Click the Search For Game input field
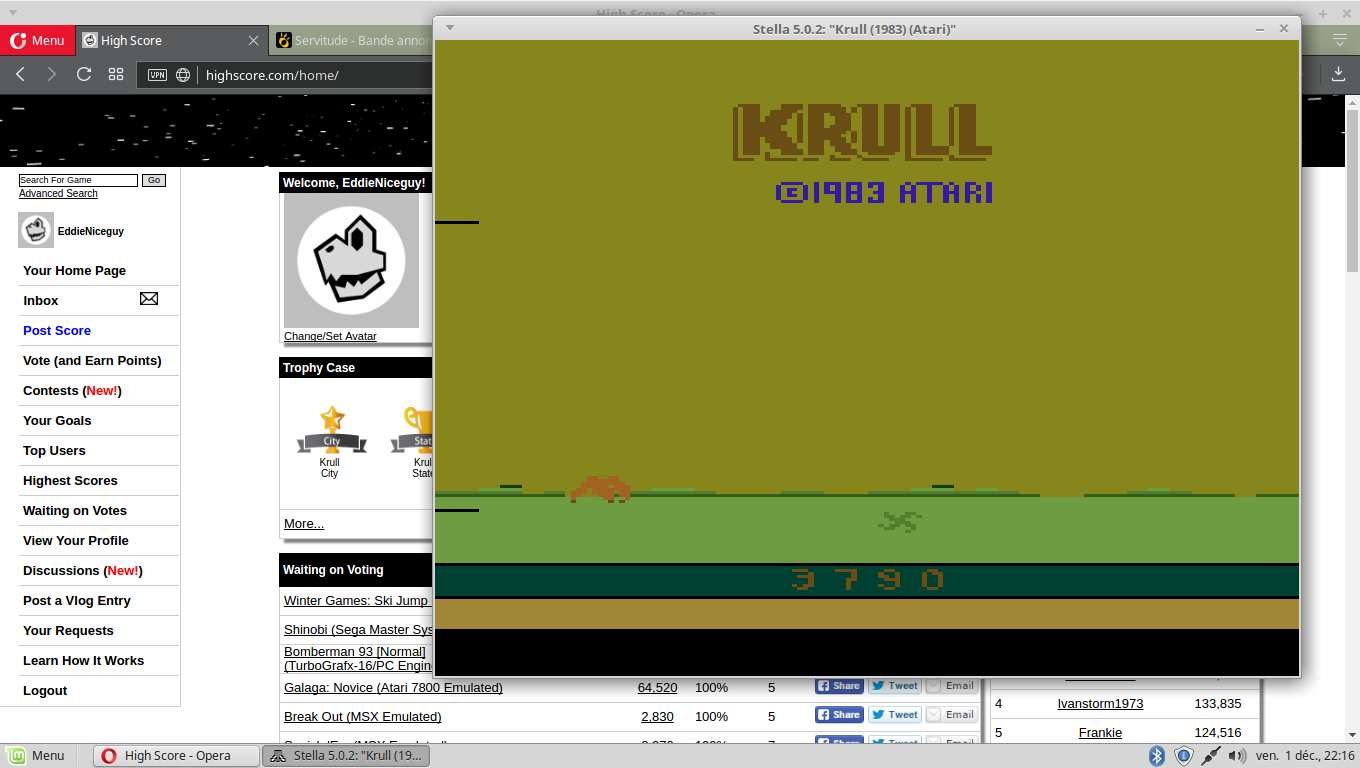Viewport: 1360px width, 768px height. (x=78, y=180)
